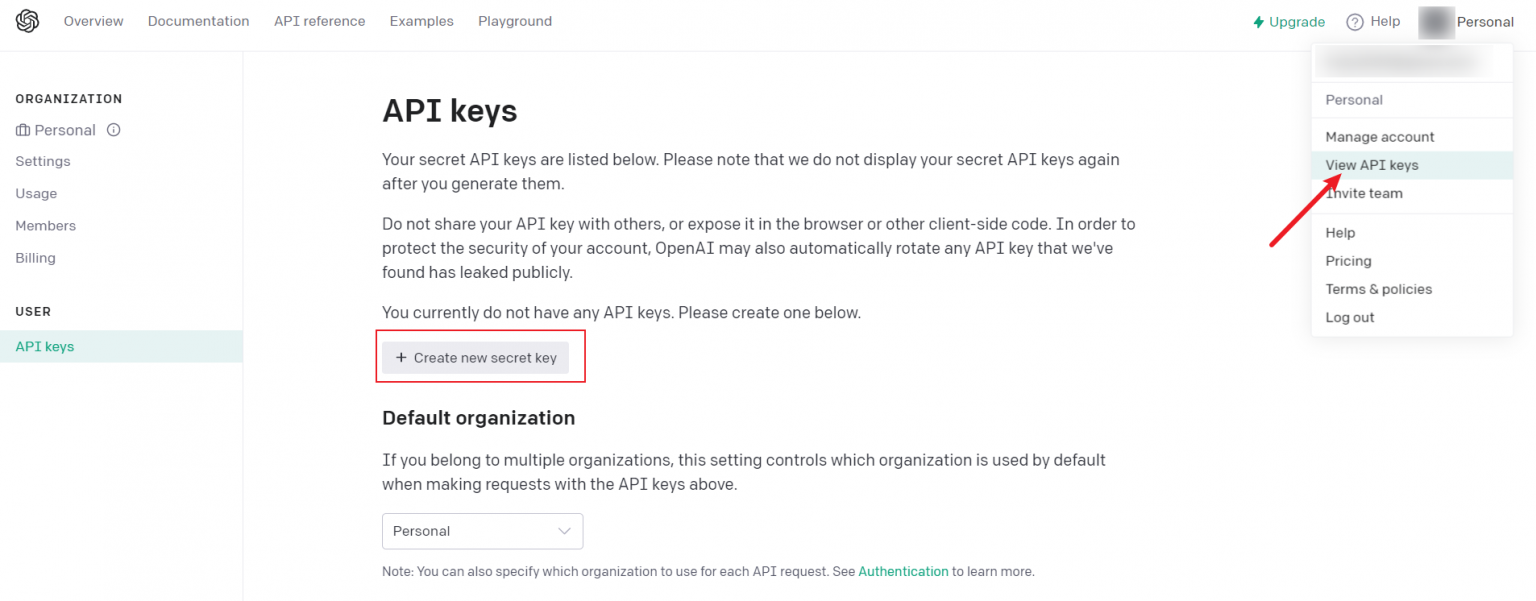Open the Usage page
The height and width of the screenshot is (601, 1536).
coord(36,193)
